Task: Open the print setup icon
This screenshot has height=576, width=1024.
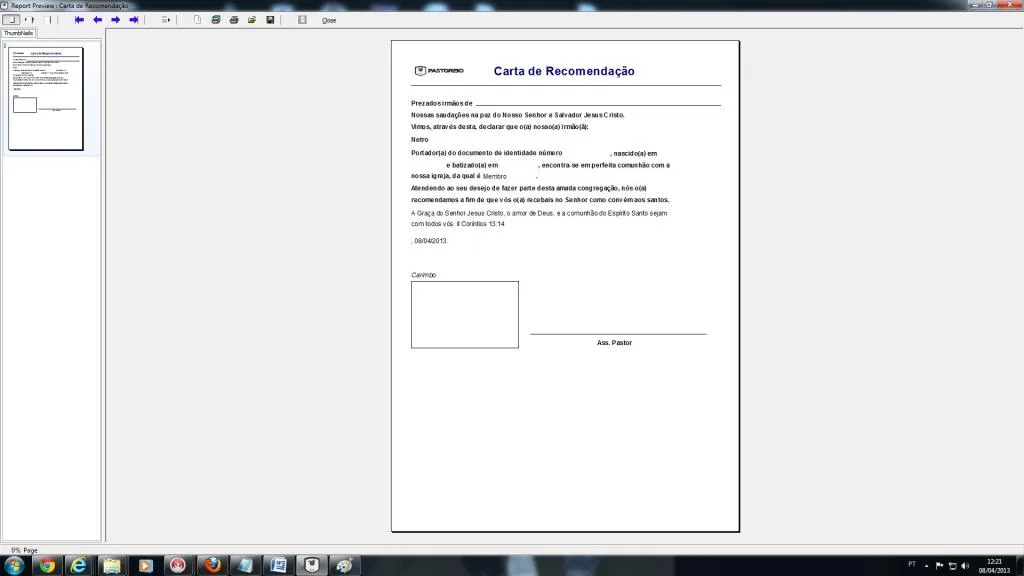Action: pos(216,20)
